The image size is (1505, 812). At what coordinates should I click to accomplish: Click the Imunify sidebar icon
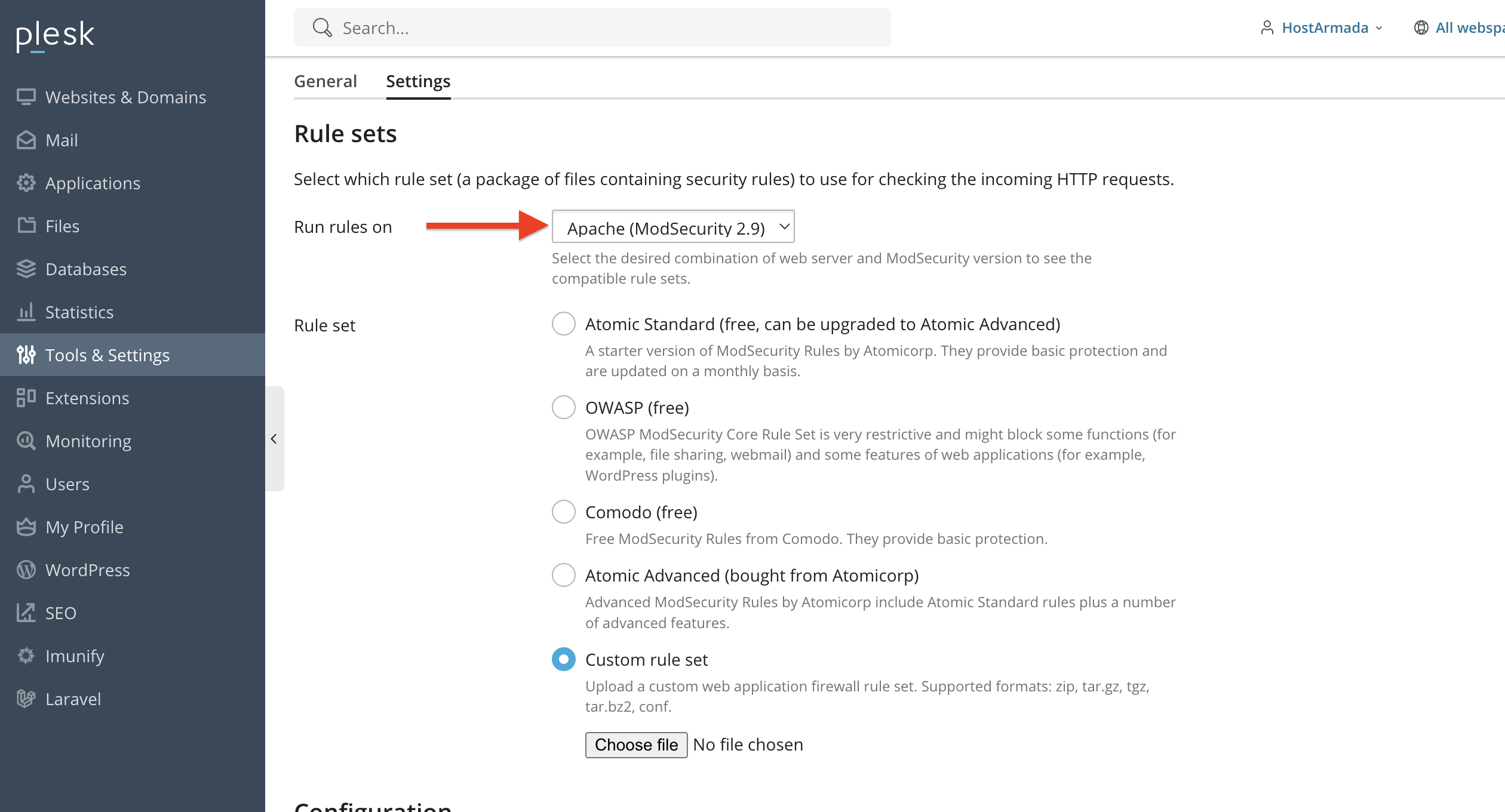26,656
